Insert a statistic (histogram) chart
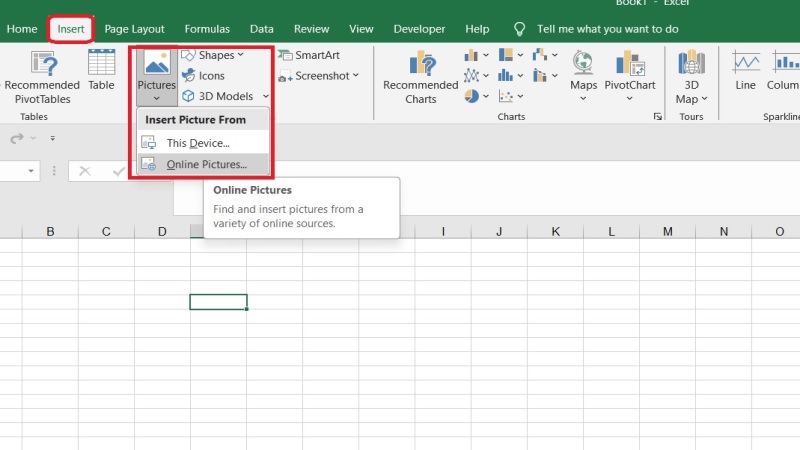 (511, 76)
